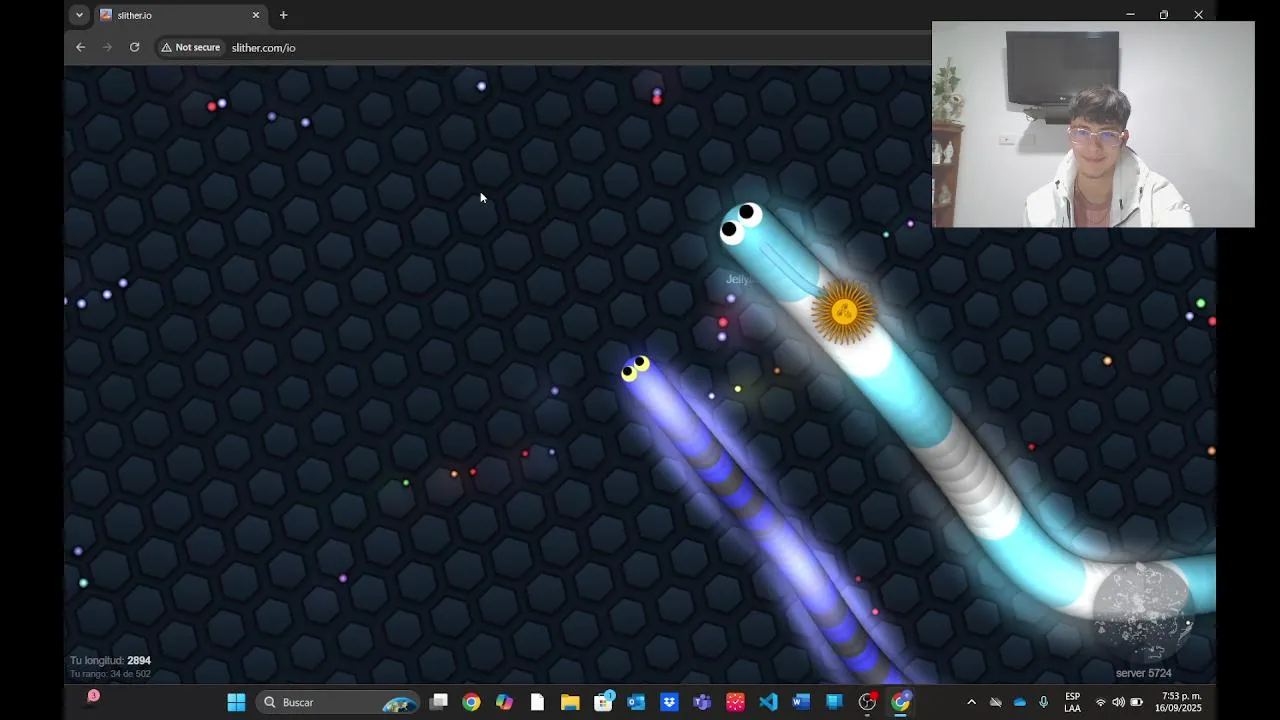This screenshot has width=1280, height=720.
Task: Go back in browser history
Action: pyautogui.click(x=81, y=47)
